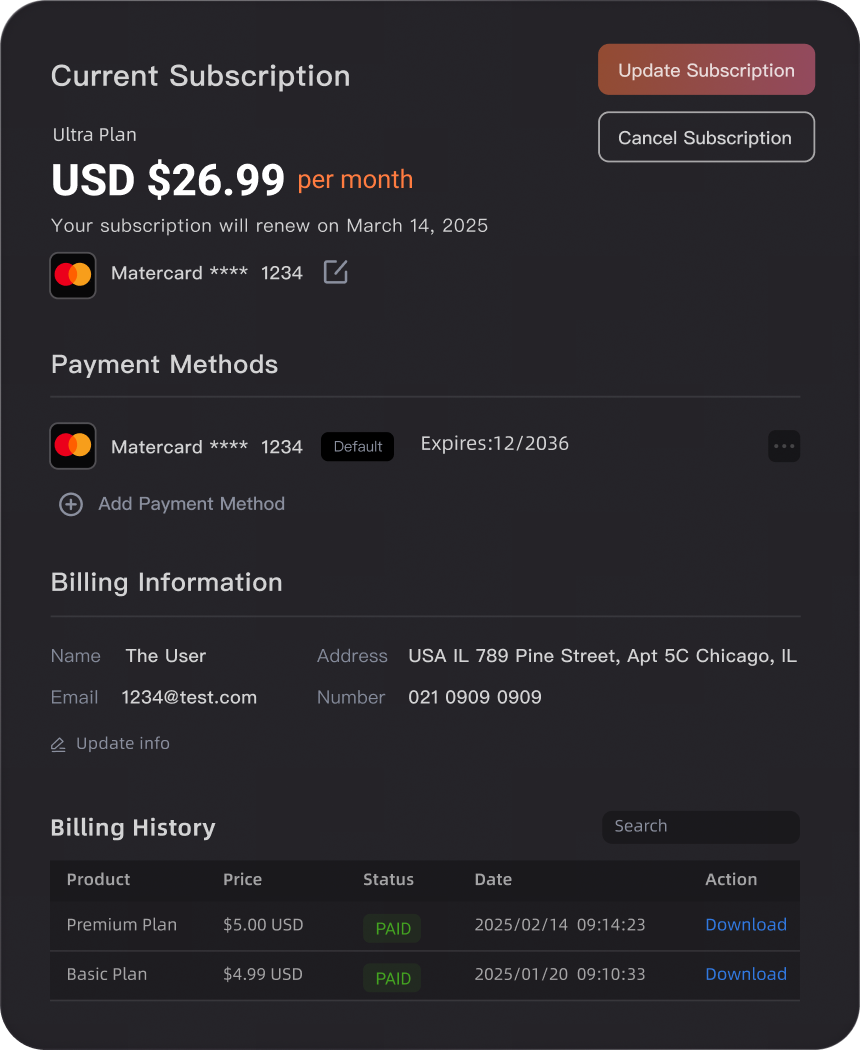Select the Mastercard logo in Payment Methods
This screenshot has height=1050, width=860.
coord(72,446)
